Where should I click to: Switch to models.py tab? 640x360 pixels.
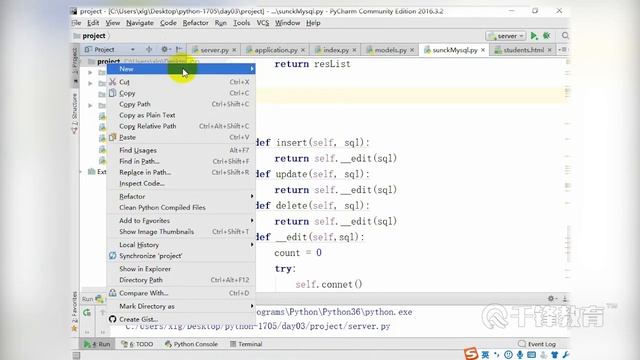[390, 50]
